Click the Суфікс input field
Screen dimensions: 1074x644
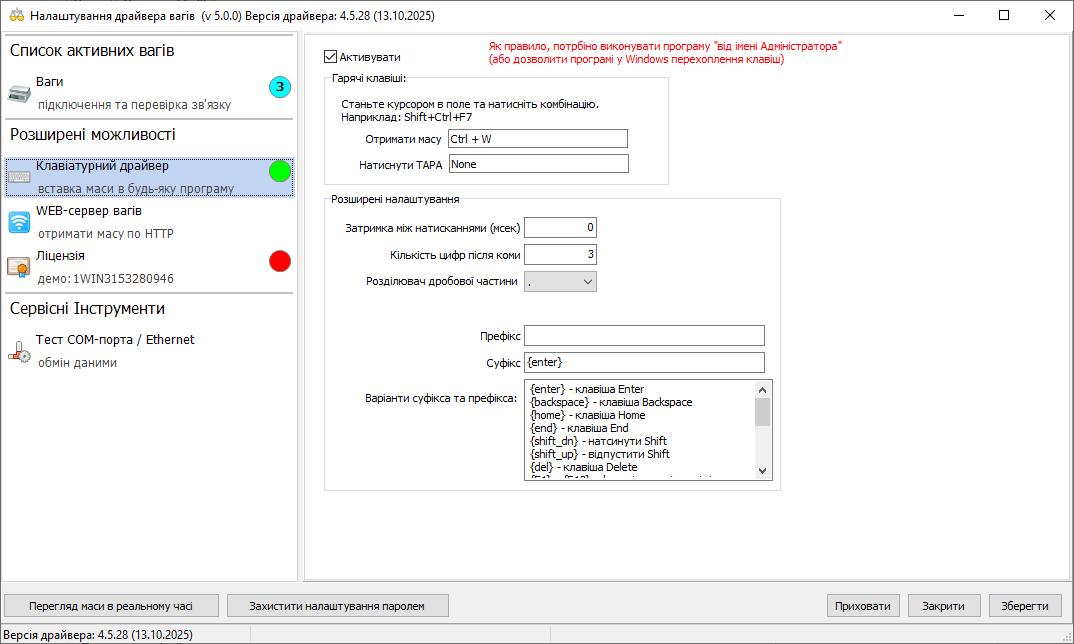(644, 362)
